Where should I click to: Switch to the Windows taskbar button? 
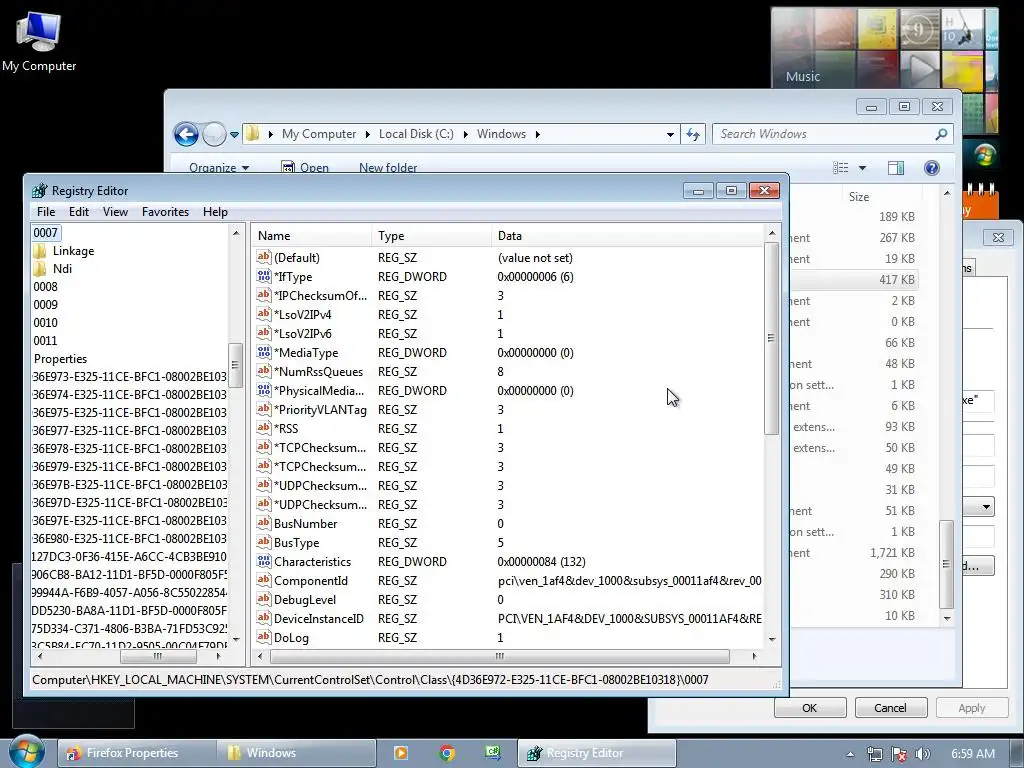tap(298, 753)
